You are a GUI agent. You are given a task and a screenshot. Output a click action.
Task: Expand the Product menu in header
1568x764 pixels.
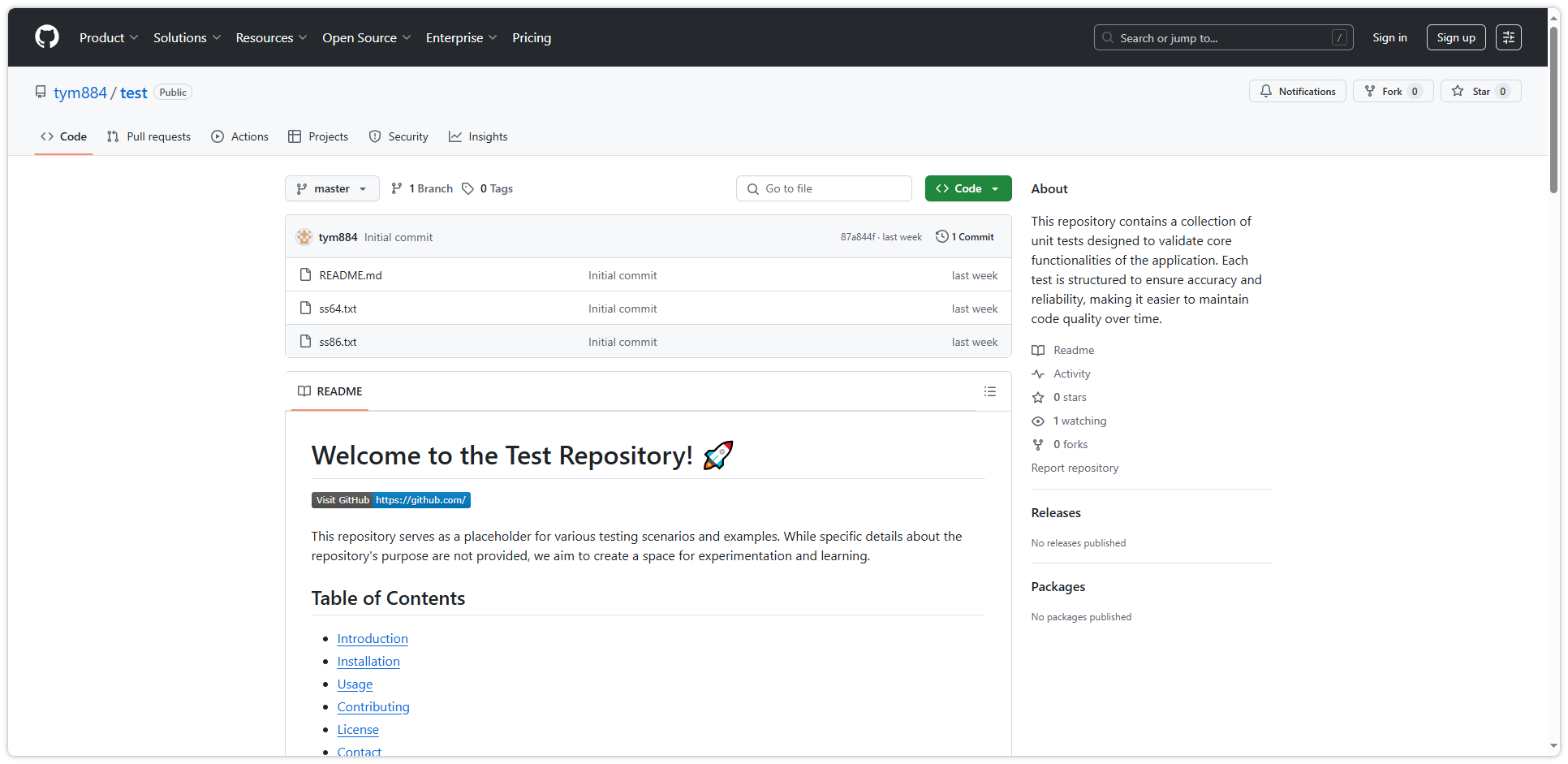tap(109, 38)
